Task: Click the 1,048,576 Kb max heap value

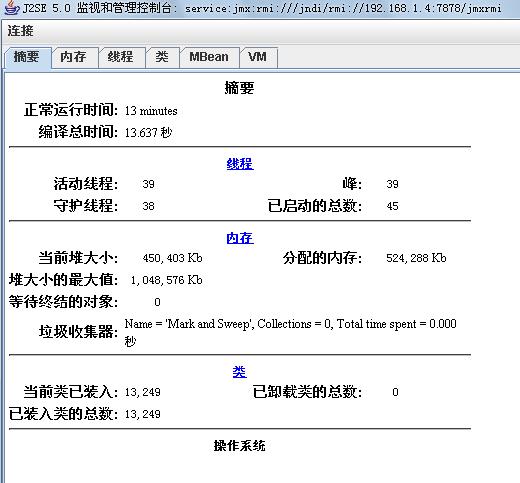Action: click(x=166, y=280)
